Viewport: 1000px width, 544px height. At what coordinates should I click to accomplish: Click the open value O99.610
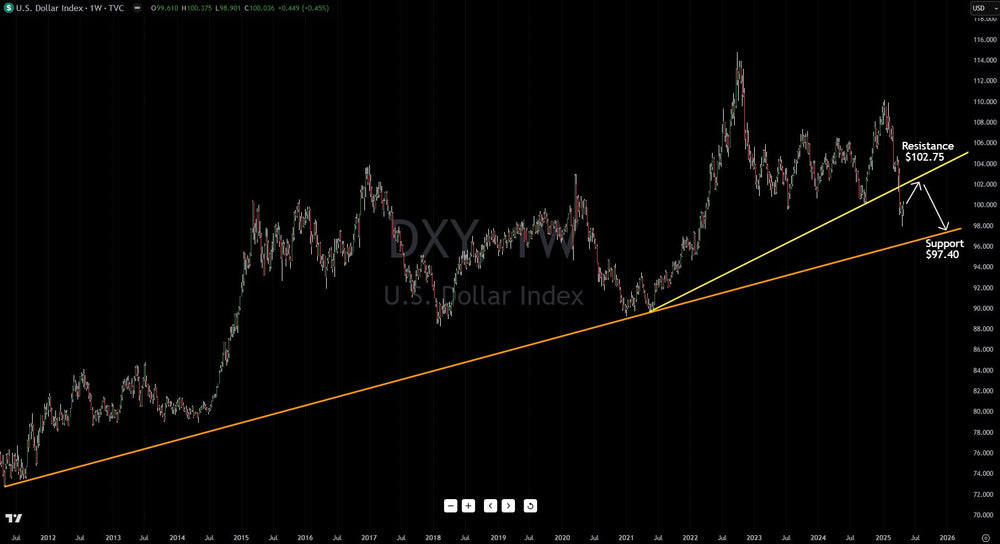pos(163,8)
